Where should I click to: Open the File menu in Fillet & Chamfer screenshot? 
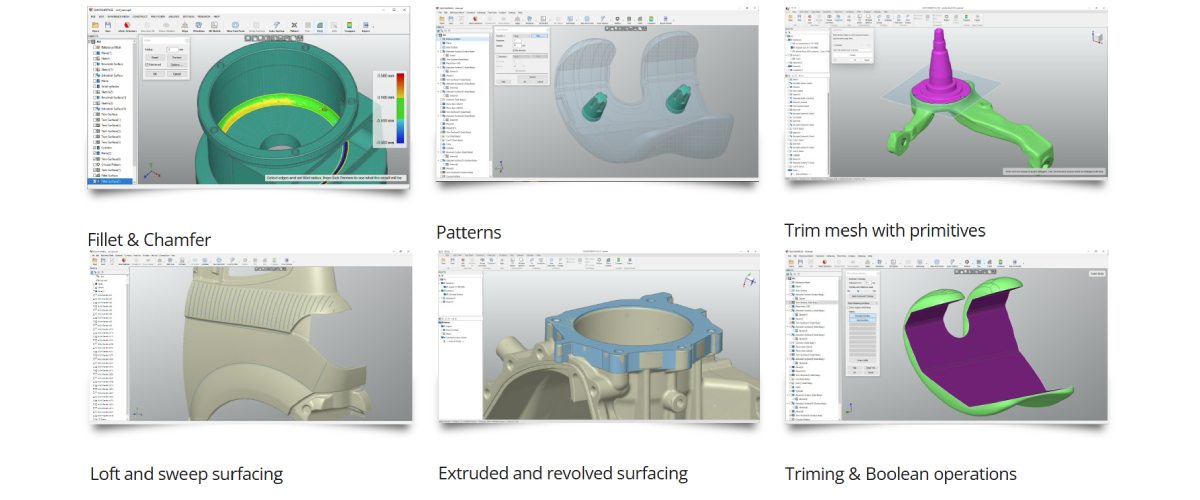pyautogui.click(x=92, y=17)
